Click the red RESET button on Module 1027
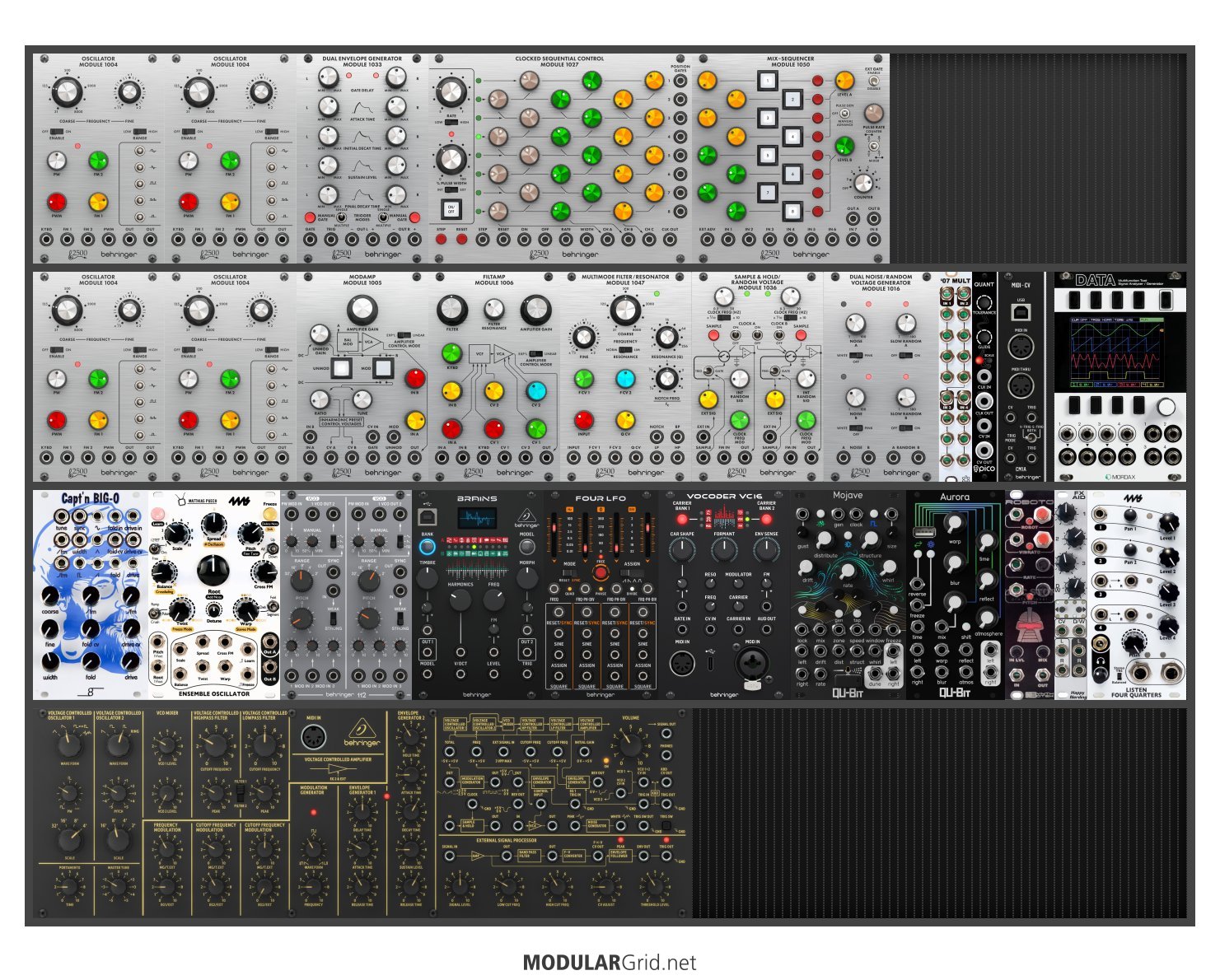This screenshot has height=980, width=1220. (x=461, y=240)
